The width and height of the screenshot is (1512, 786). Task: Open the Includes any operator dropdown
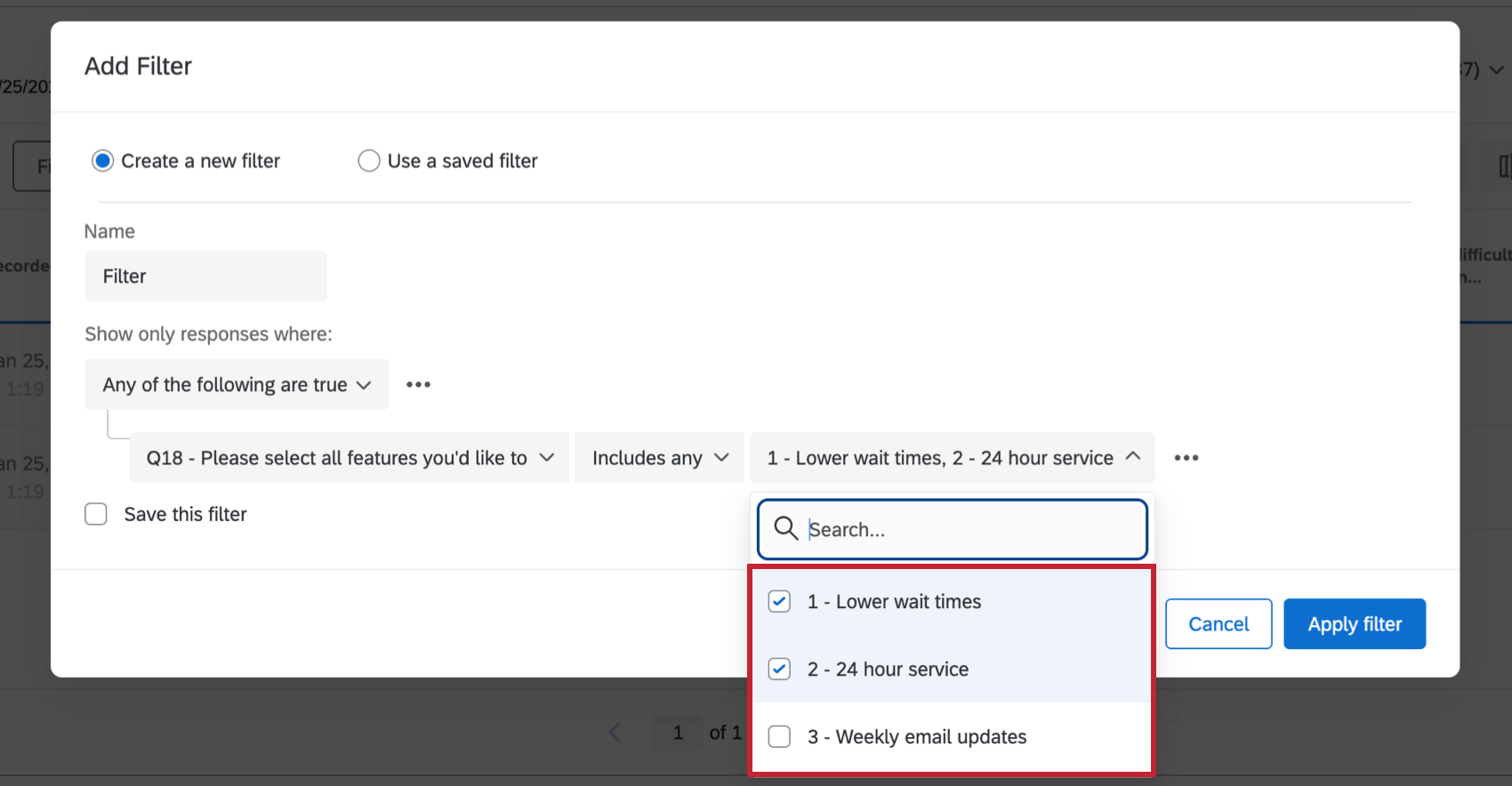coord(659,458)
